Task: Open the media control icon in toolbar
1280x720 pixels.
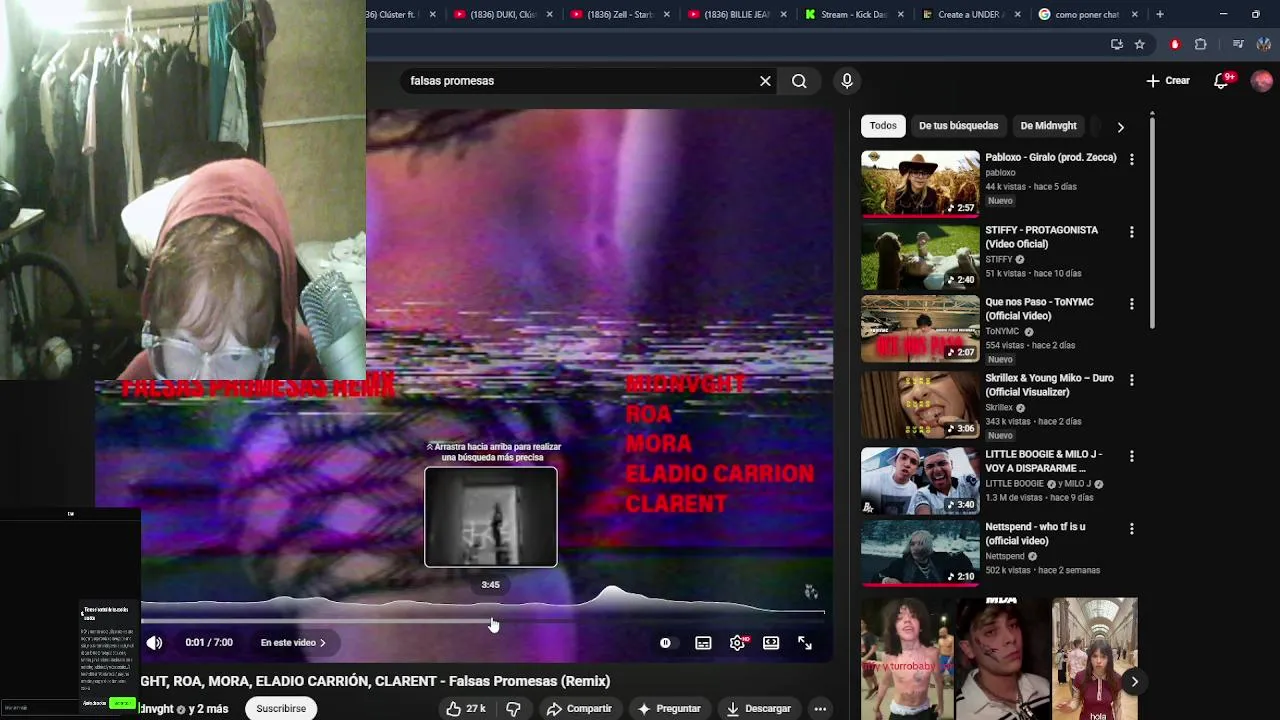Action: point(1238,44)
